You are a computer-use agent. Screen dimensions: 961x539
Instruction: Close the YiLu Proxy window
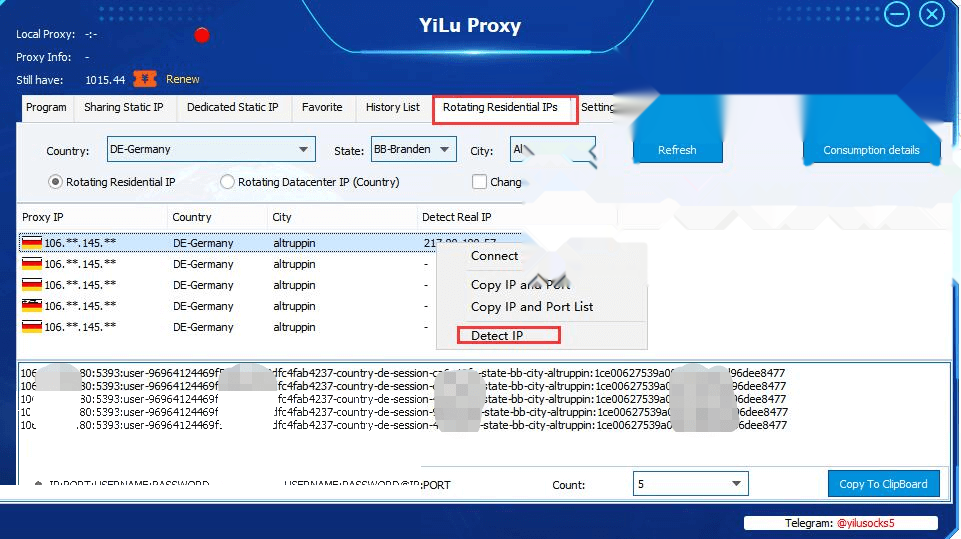[932, 14]
